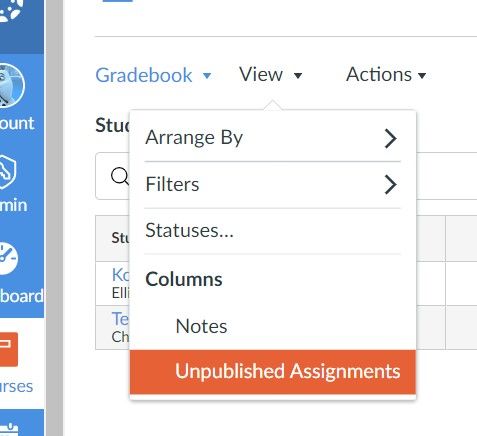Expand the Filters submenu chevron
The height and width of the screenshot is (436, 477).
[390, 184]
